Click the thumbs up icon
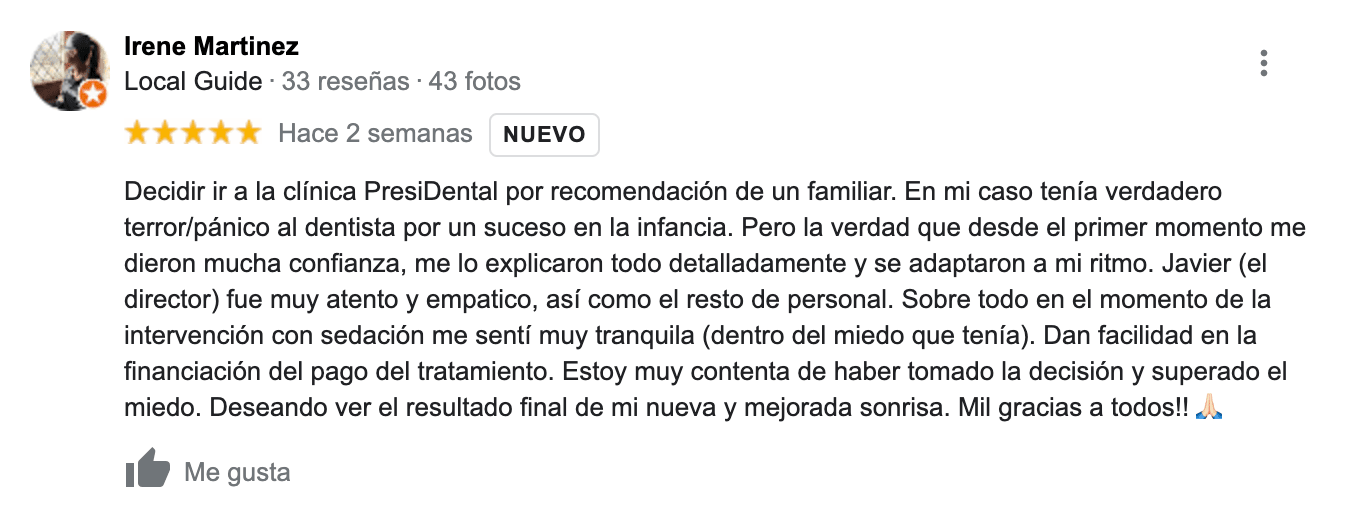The image size is (1350, 522). point(147,470)
